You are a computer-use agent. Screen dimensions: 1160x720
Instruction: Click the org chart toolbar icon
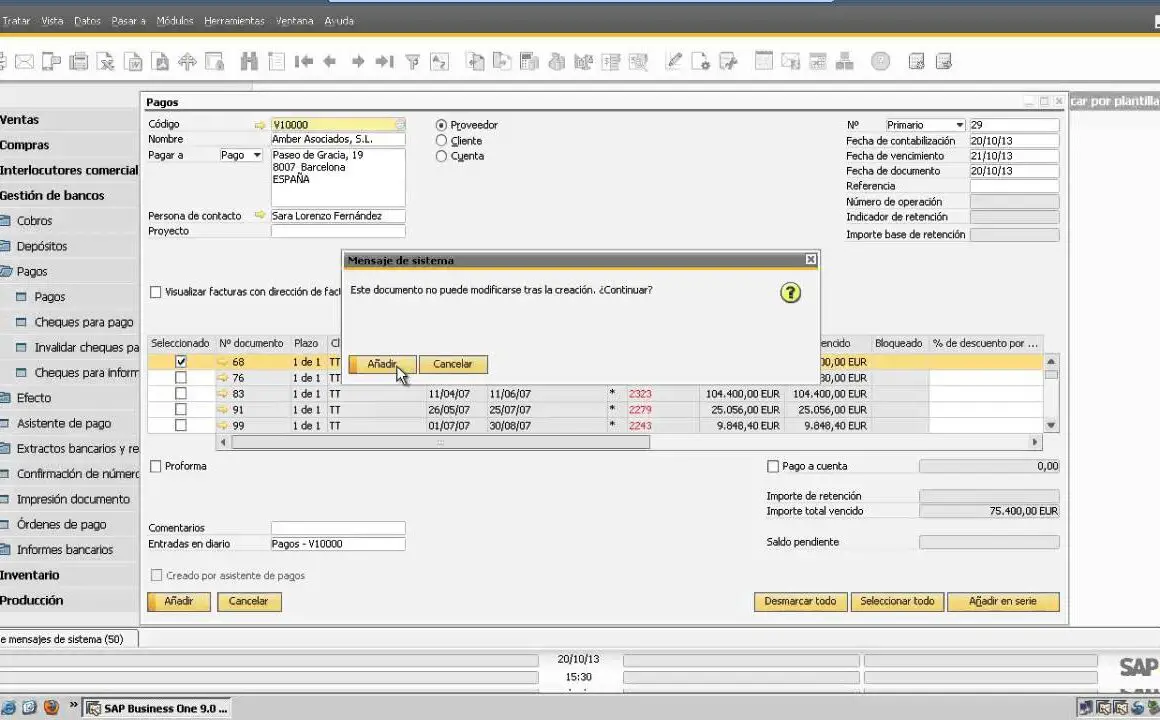pos(845,61)
